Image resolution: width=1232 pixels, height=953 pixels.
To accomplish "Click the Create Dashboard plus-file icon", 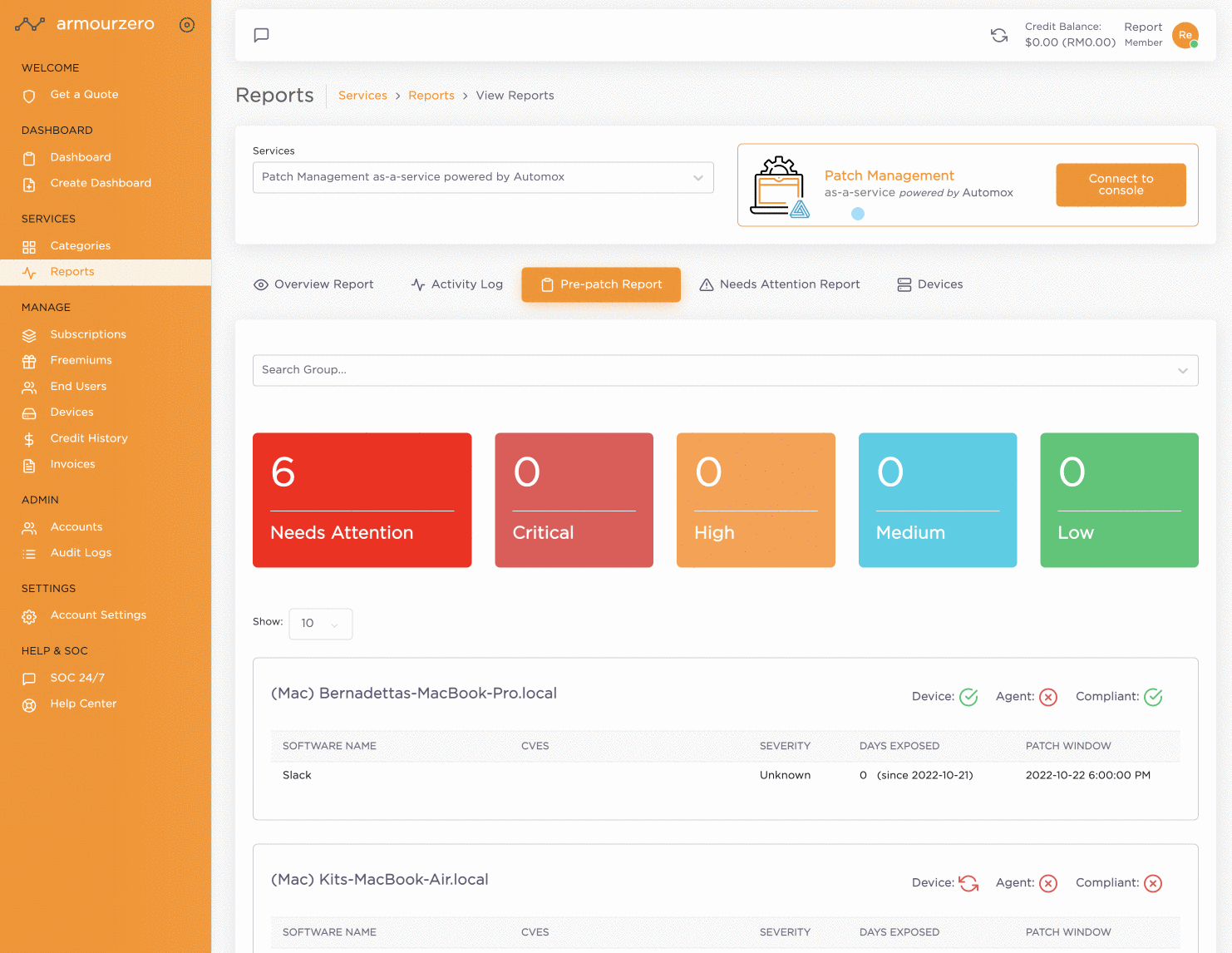I will [29, 184].
